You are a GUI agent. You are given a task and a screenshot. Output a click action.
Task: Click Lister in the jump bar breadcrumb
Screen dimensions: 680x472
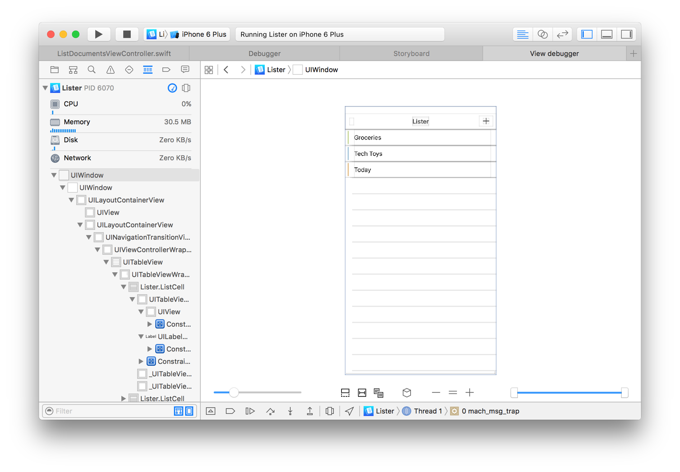pyautogui.click(x=270, y=70)
